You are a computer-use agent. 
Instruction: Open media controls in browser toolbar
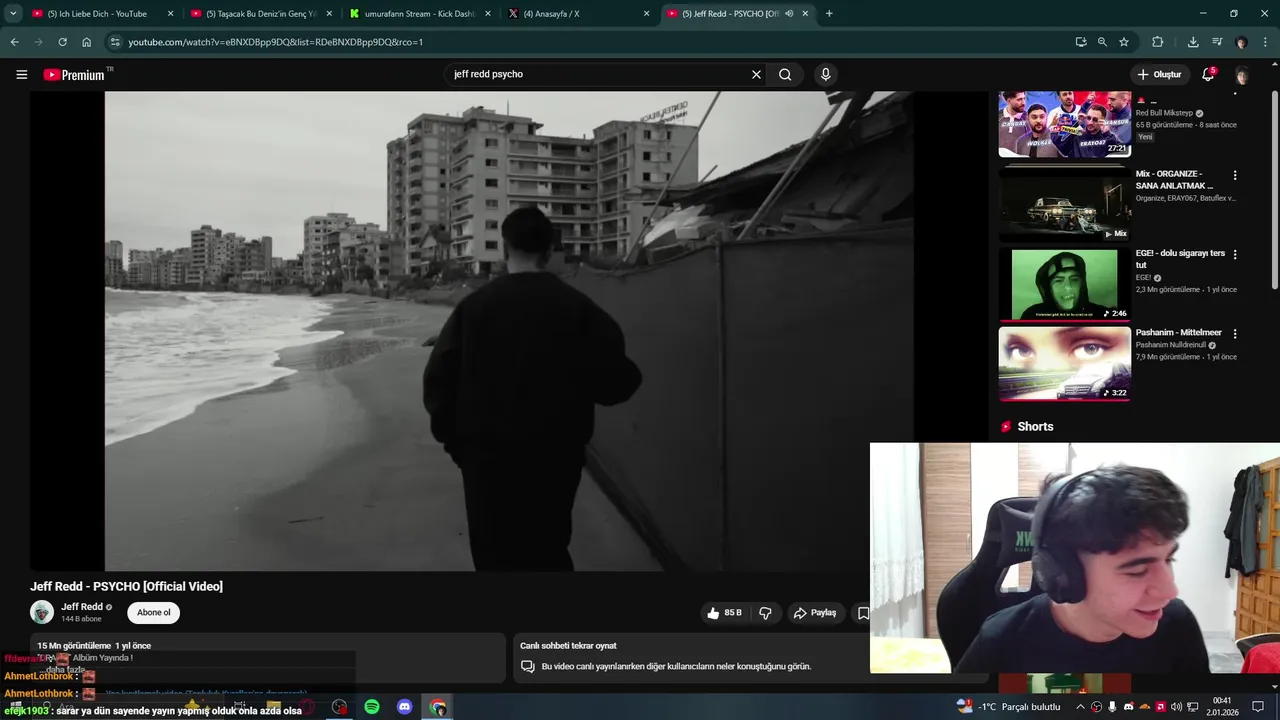click(x=1217, y=42)
